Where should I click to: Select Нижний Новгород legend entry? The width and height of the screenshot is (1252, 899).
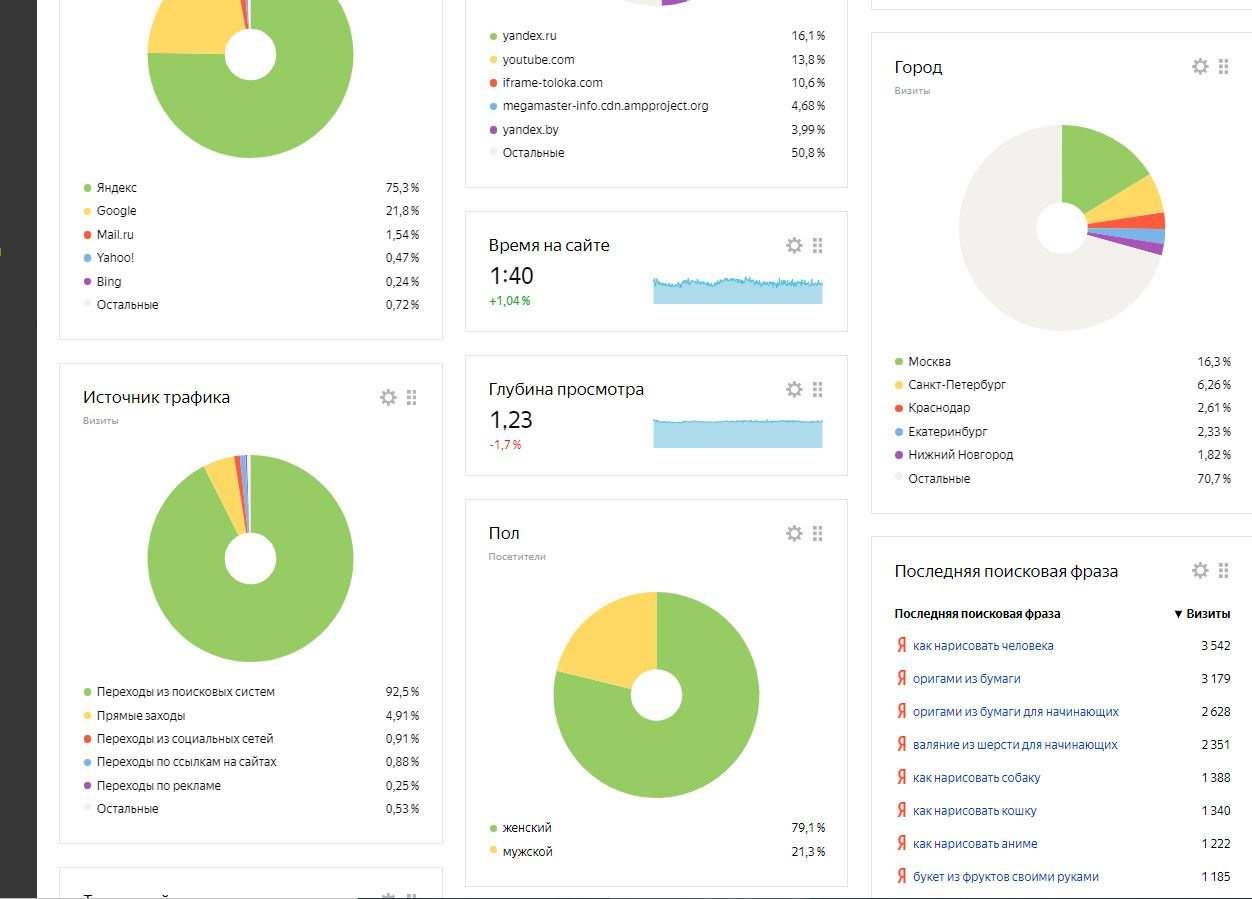tap(960, 455)
